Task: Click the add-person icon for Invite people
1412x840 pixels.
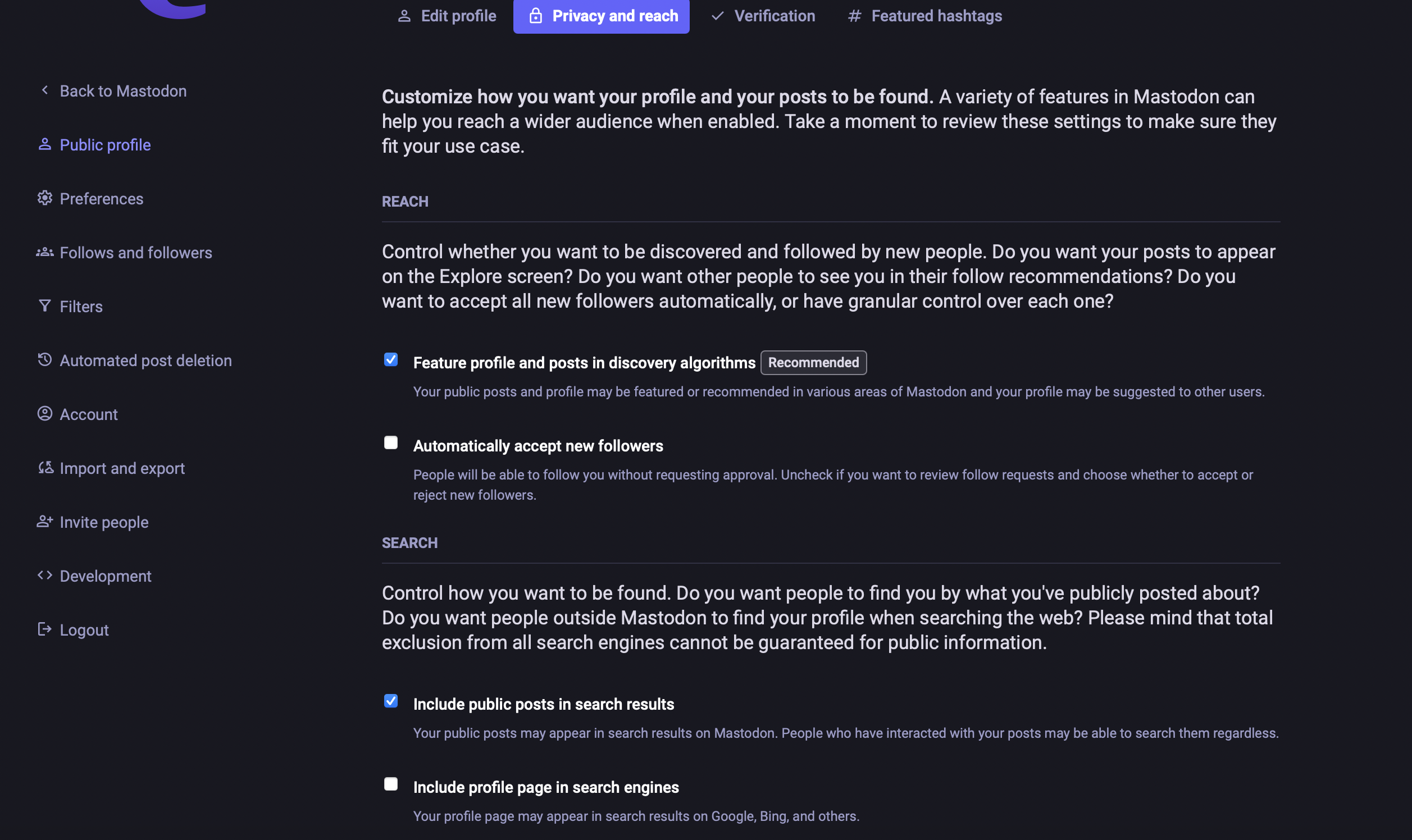Action: tap(45, 522)
